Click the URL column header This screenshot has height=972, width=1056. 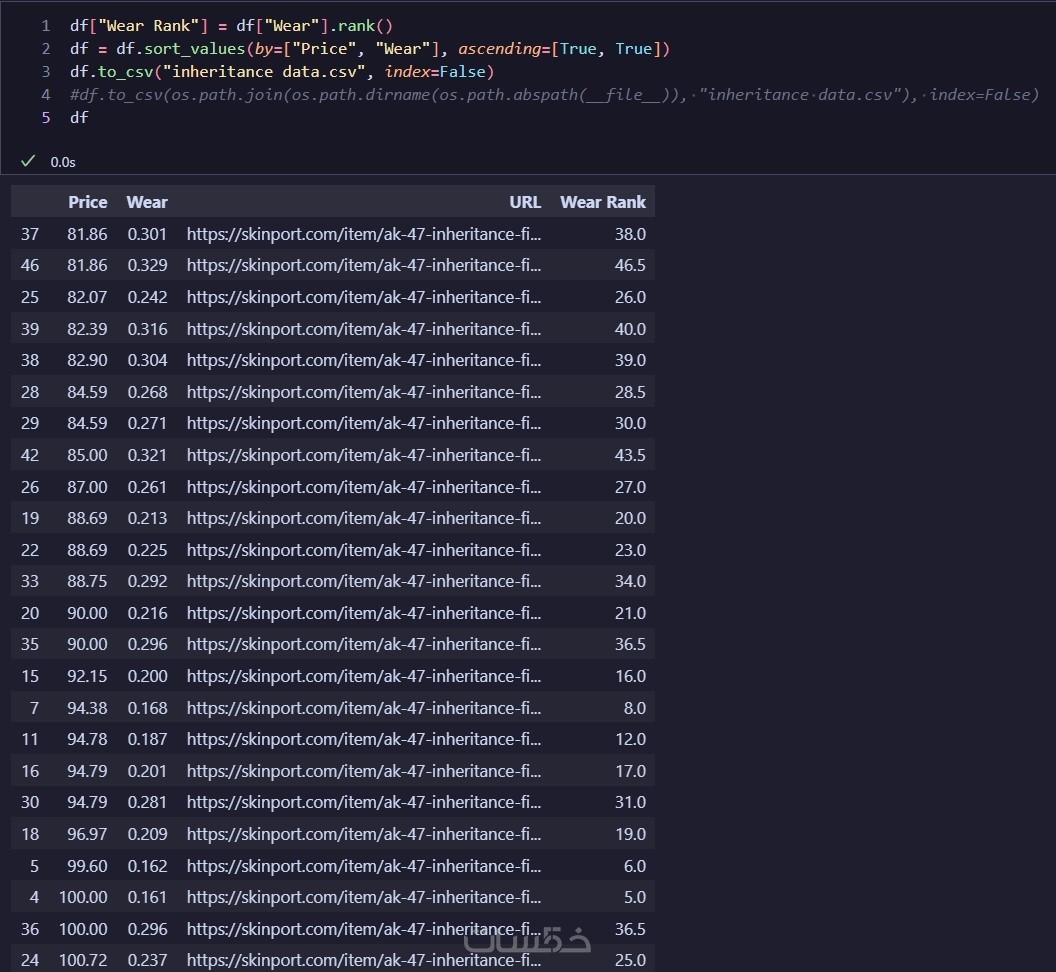(x=524, y=202)
